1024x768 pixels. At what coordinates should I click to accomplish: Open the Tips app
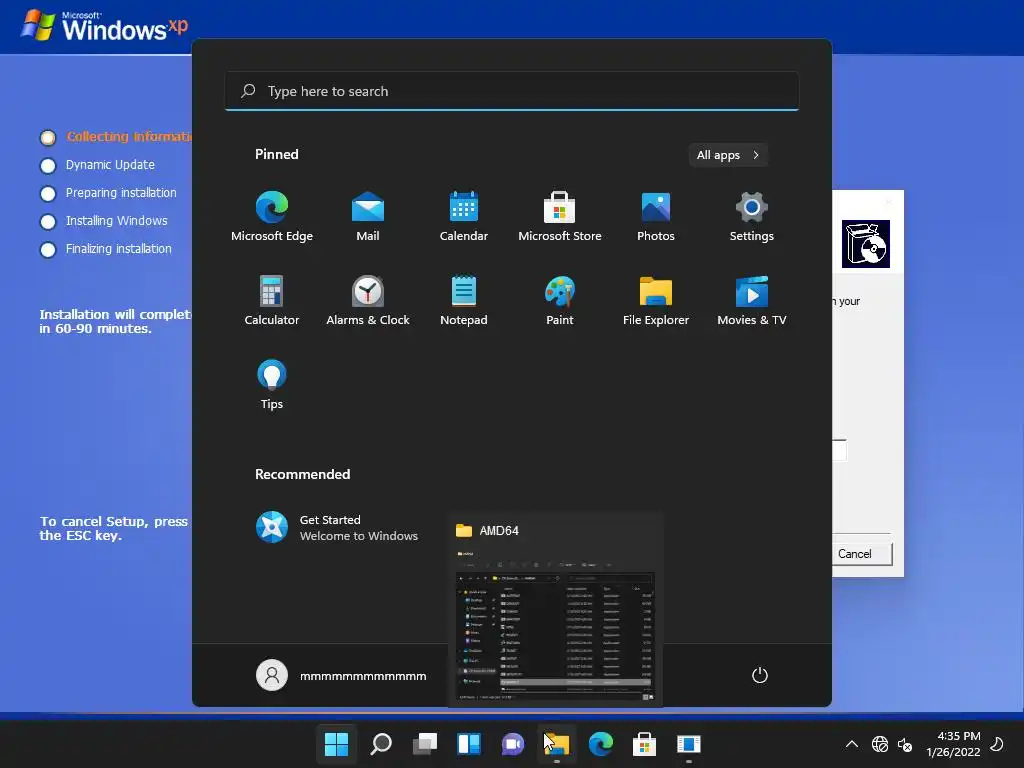[272, 385]
